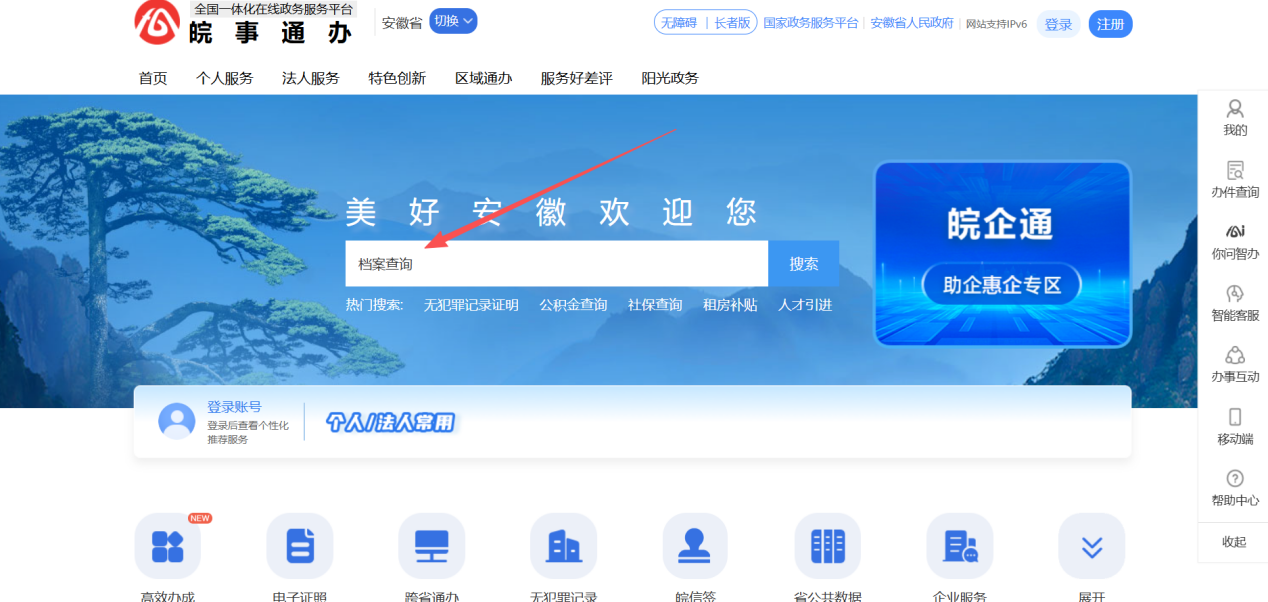1268x602 pixels.
Task: Click the 安徽省 region label
Action: 402,23
